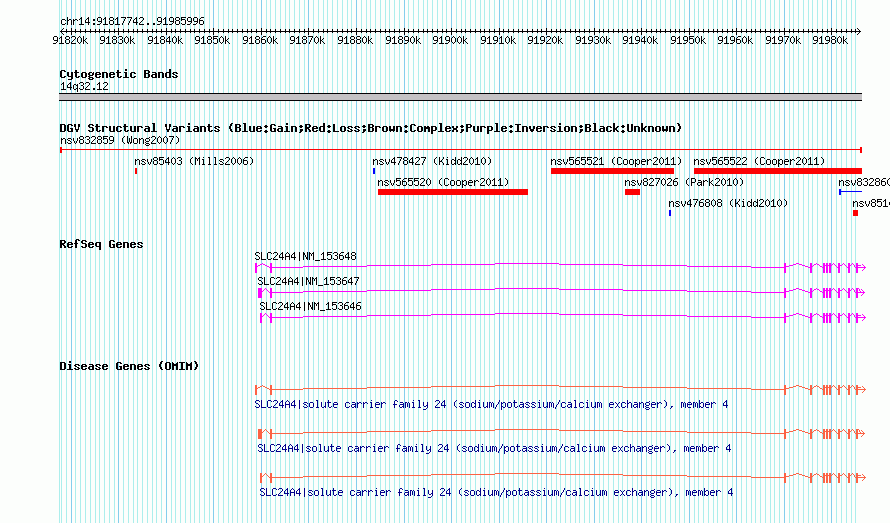
Task: Click the Disease Genes (OMIM) track title
Action: (129, 366)
